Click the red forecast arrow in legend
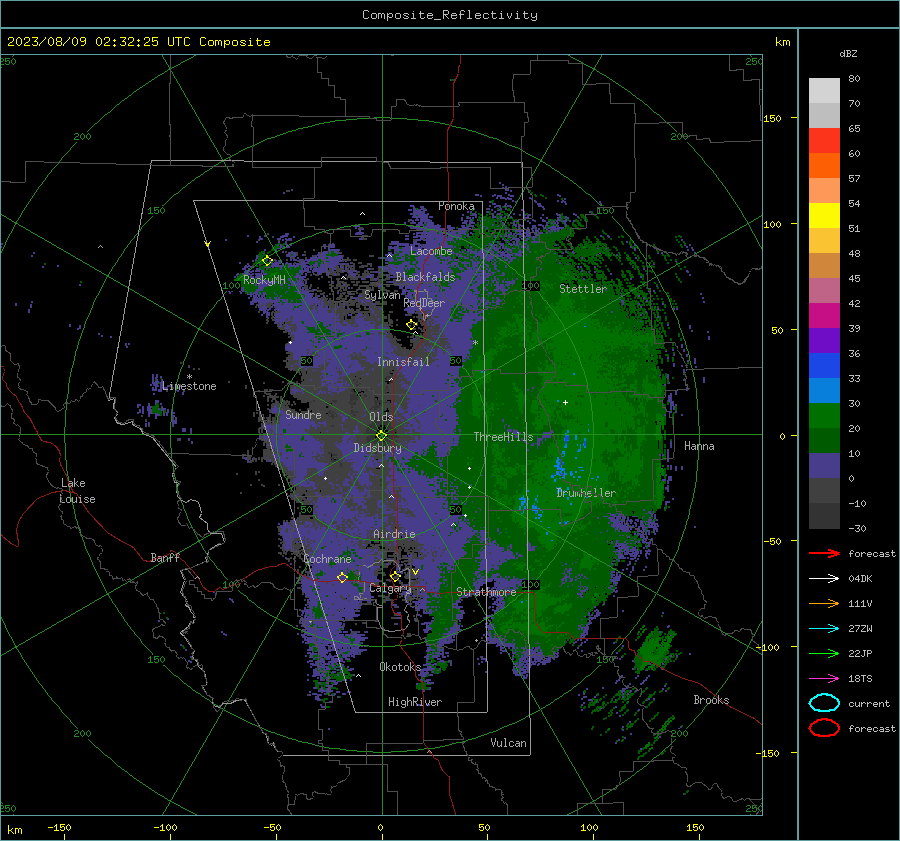 (824, 553)
